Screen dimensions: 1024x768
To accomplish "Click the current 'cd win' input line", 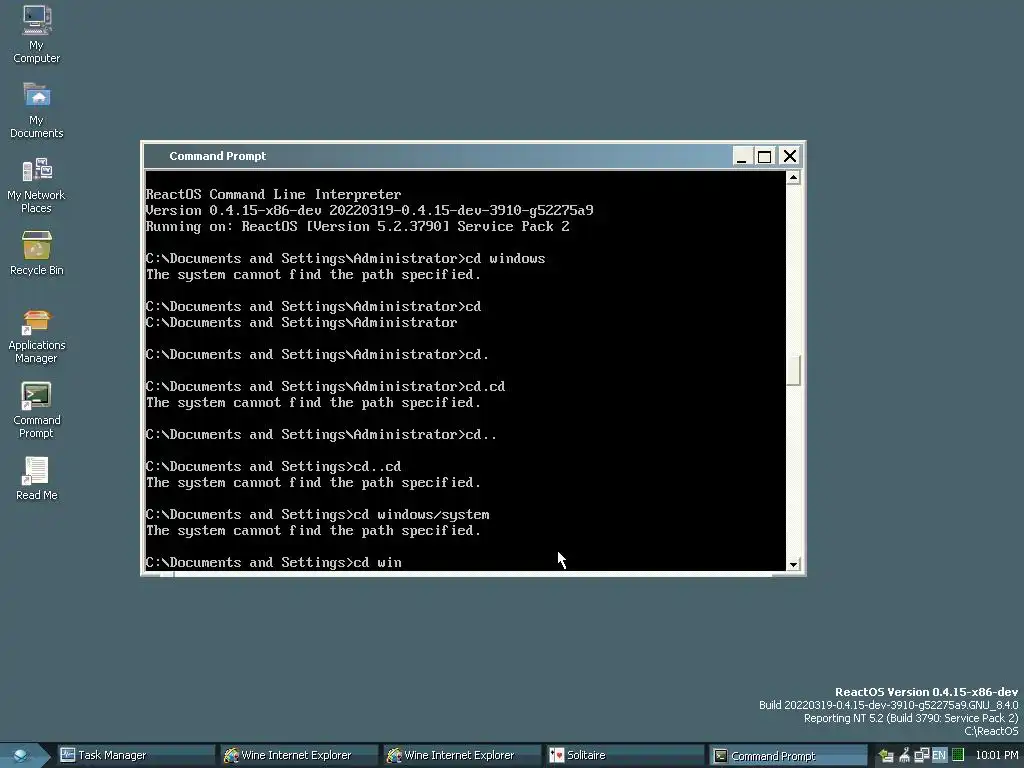I will click(274, 563).
